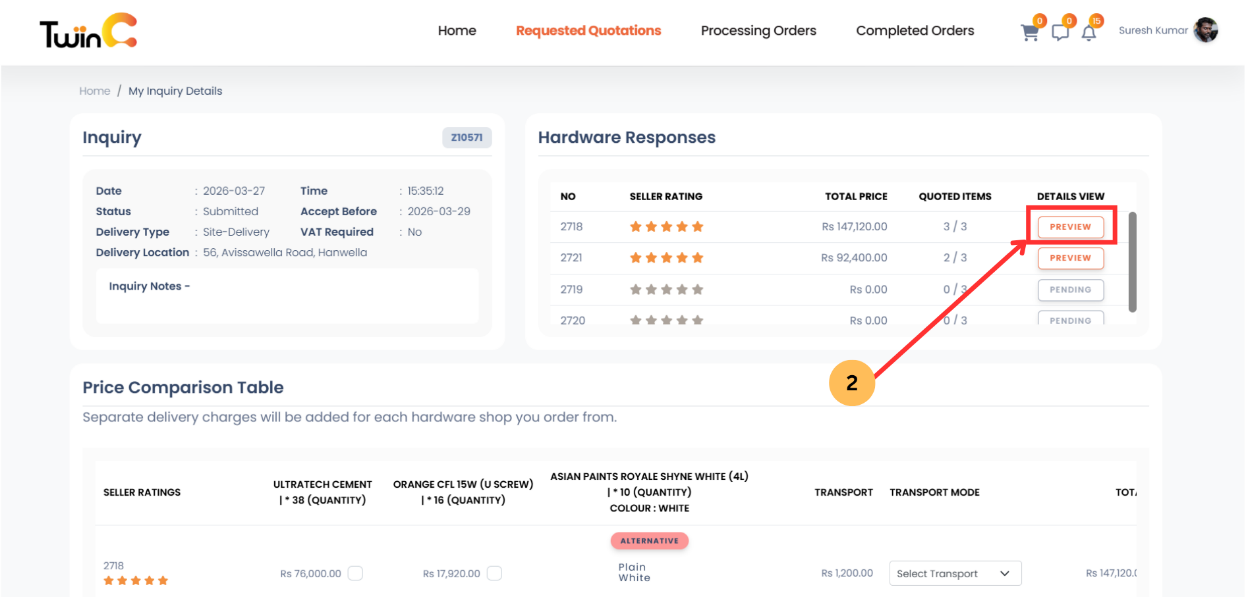Open Suresh Kumar's profile avatar
Screen dimensions: 1246x597
(x=1205, y=30)
